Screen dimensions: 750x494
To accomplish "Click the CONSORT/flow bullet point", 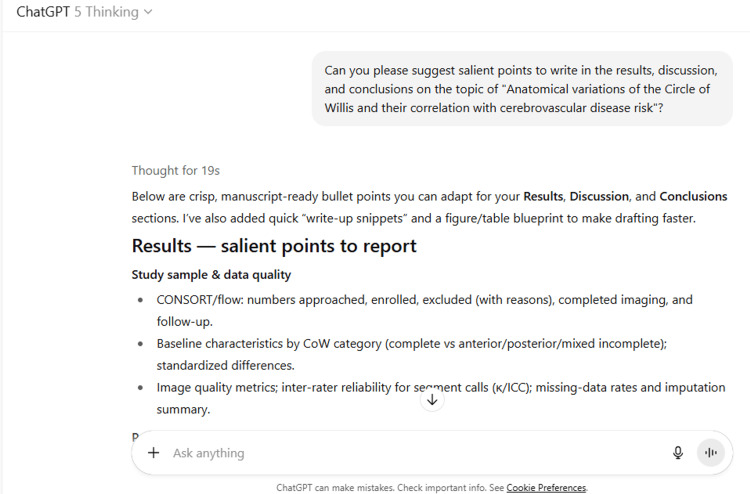I will 424,310.
